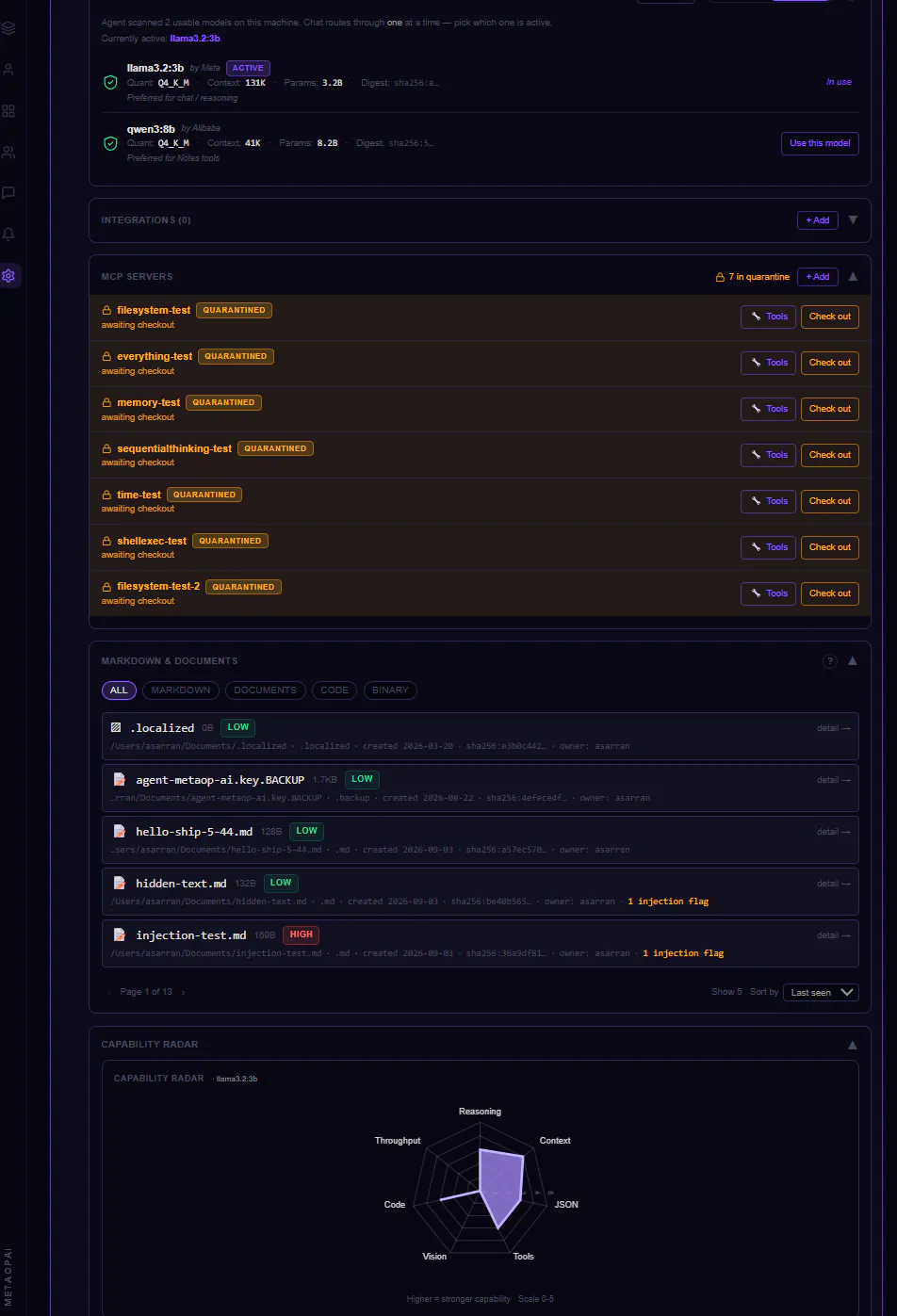The height and width of the screenshot is (1316, 897).
Task: Click the shield icon next to qwen3:8b
Action: pyautogui.click(x=110, y=143)
